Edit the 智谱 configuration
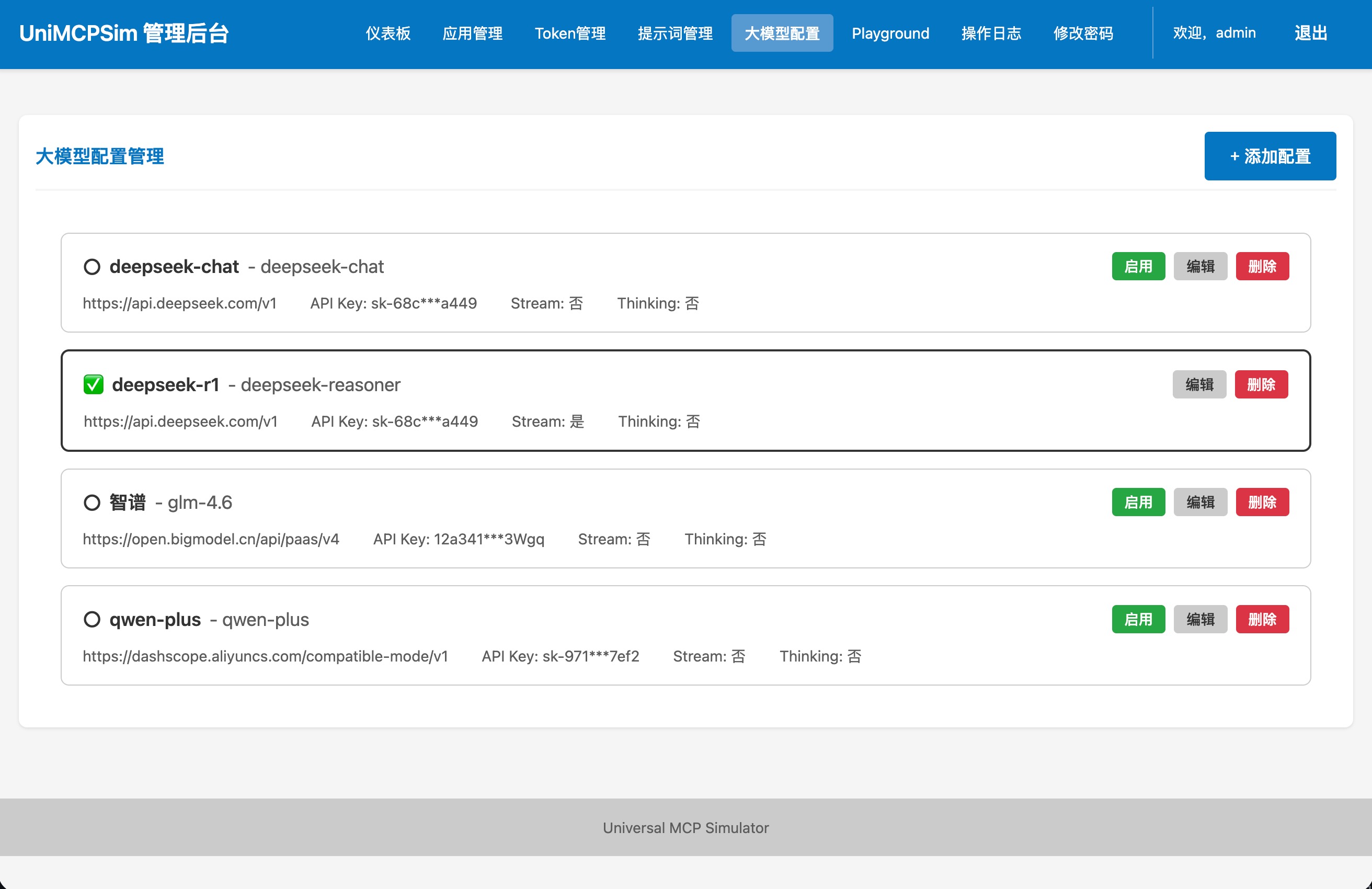The height and width of the screenshot is (889, 1372). (x=1200, y=502)
